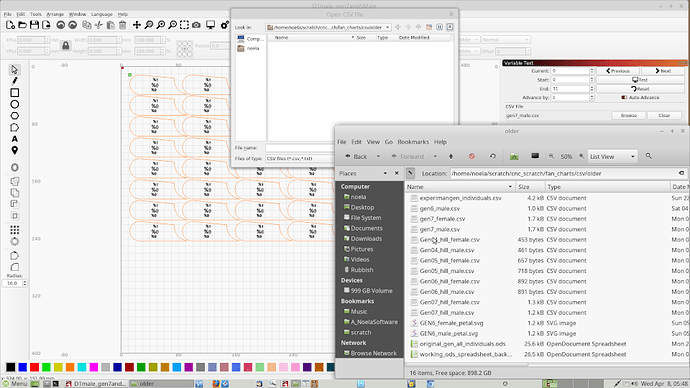Click the computer monitor icon in file manager toolbar
Image resolution: width=690 pixels, height=388 pixels.
click(535, 156)
